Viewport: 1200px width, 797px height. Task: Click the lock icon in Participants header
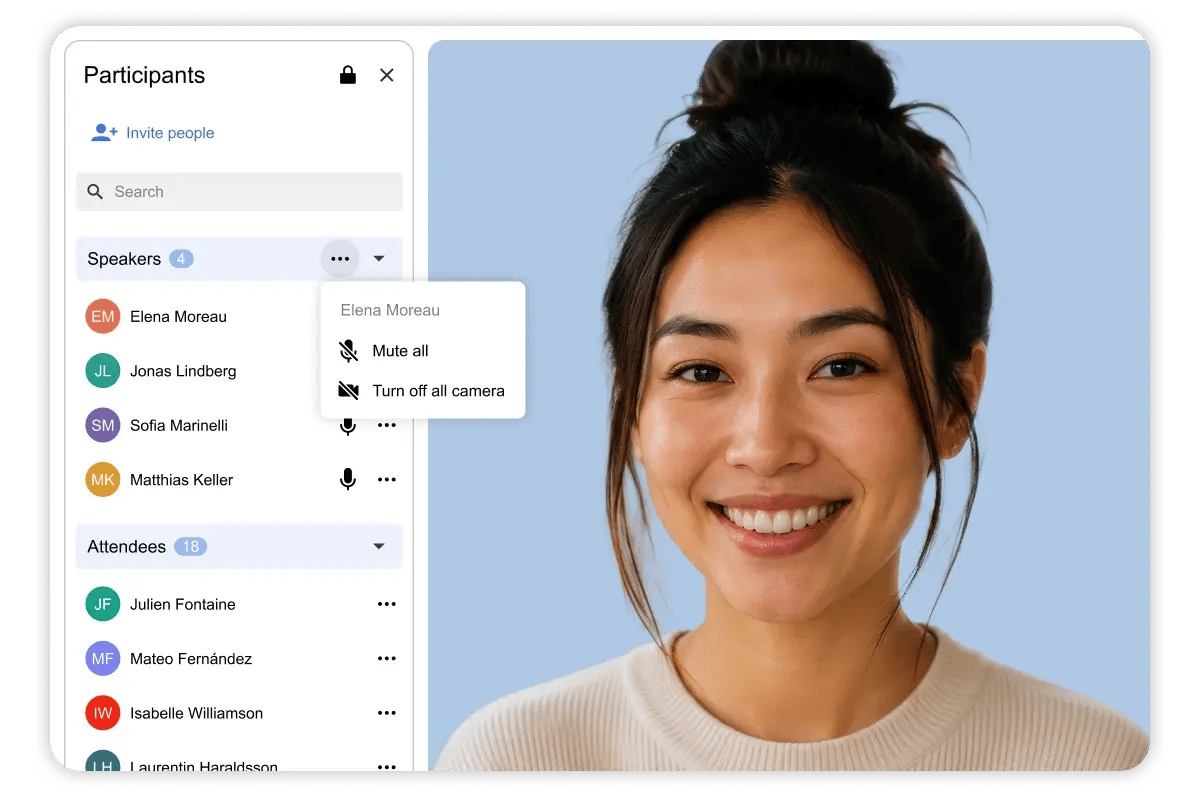click(348, 75)
